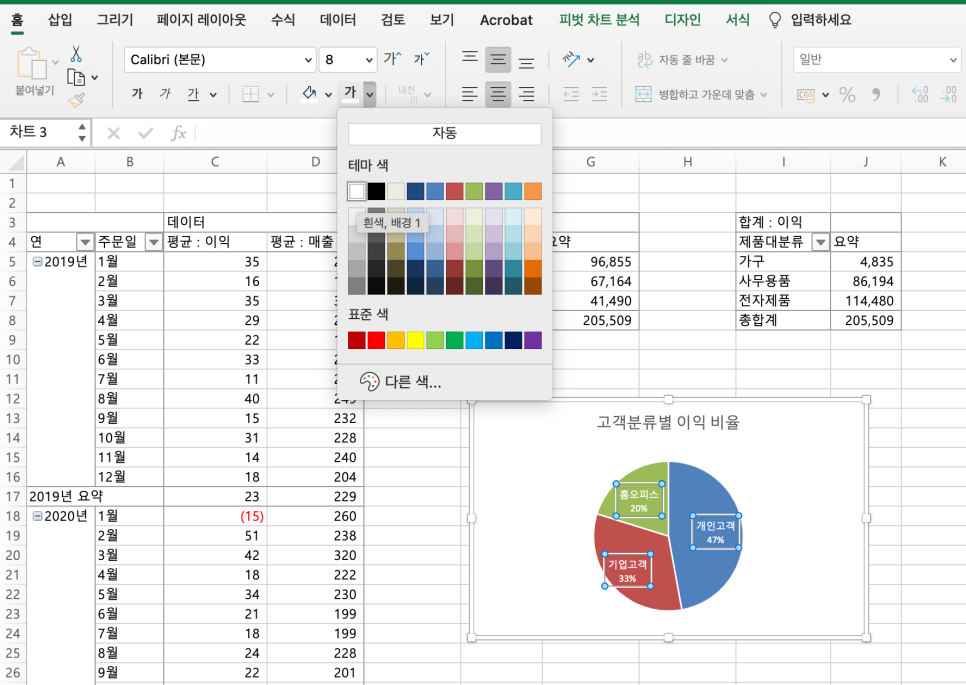The width and height of the screenshot is (966, 685).
Task: Click 병합하고 가운데 맞춤 button
Action: tap(702, 95)
